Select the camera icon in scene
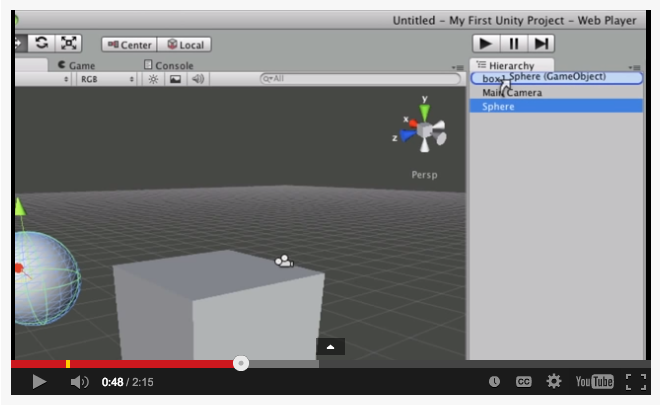The width and height of the screenshot is (660, 405). [284, 261]
